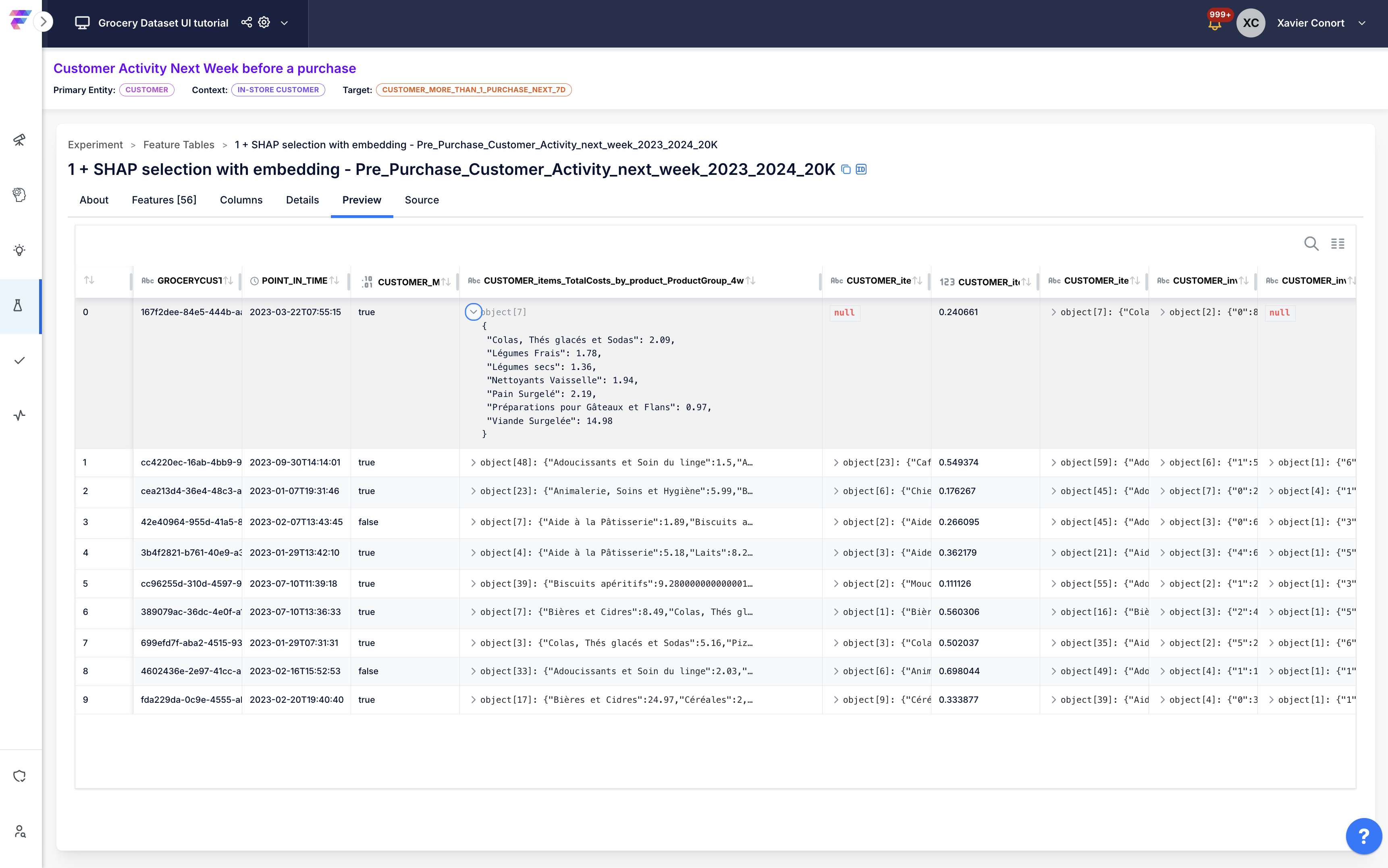Open the Xavier Conort user dropdown
Viewport: 1388px width, 868px height.
[1362, 23]
